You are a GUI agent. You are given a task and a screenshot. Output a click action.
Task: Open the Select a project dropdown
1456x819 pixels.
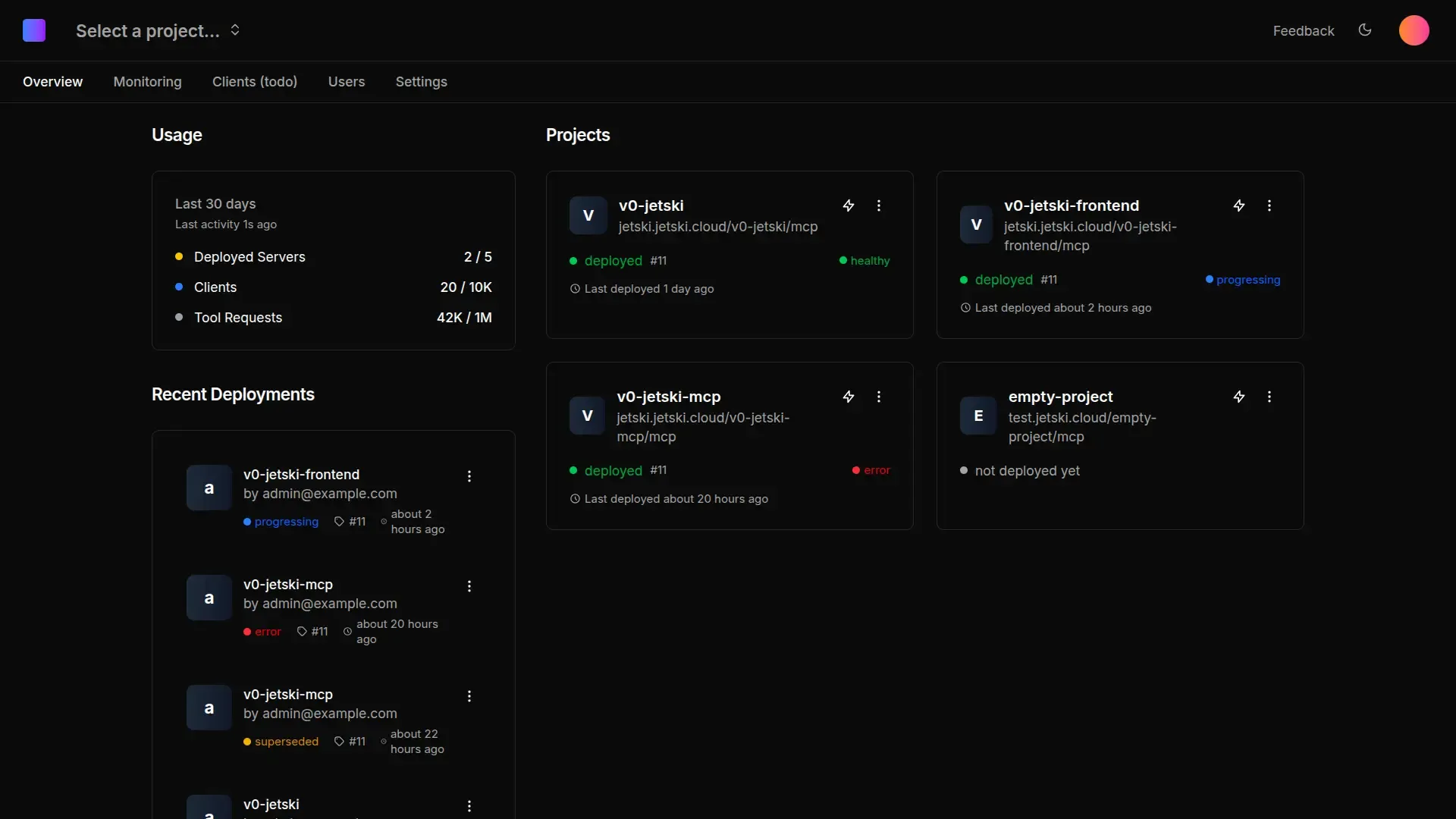(x=158, y=30)
